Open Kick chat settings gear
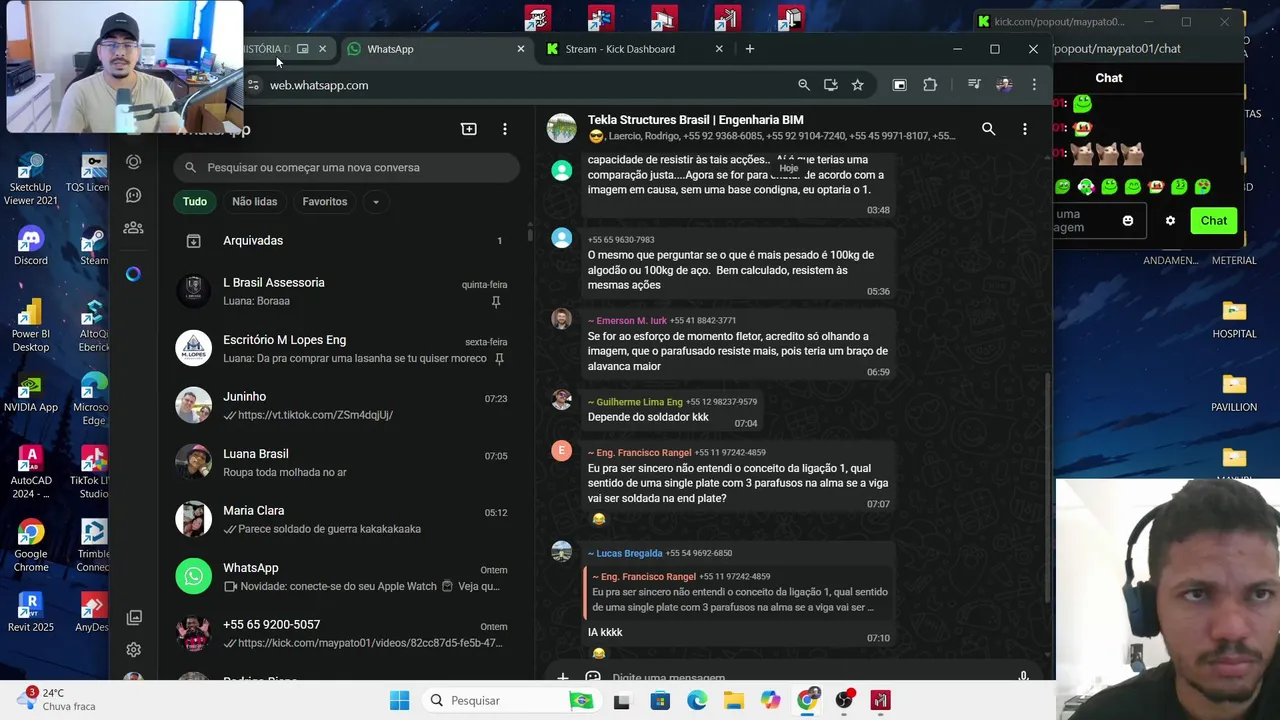1280x720 pixels. (1170, 221)
